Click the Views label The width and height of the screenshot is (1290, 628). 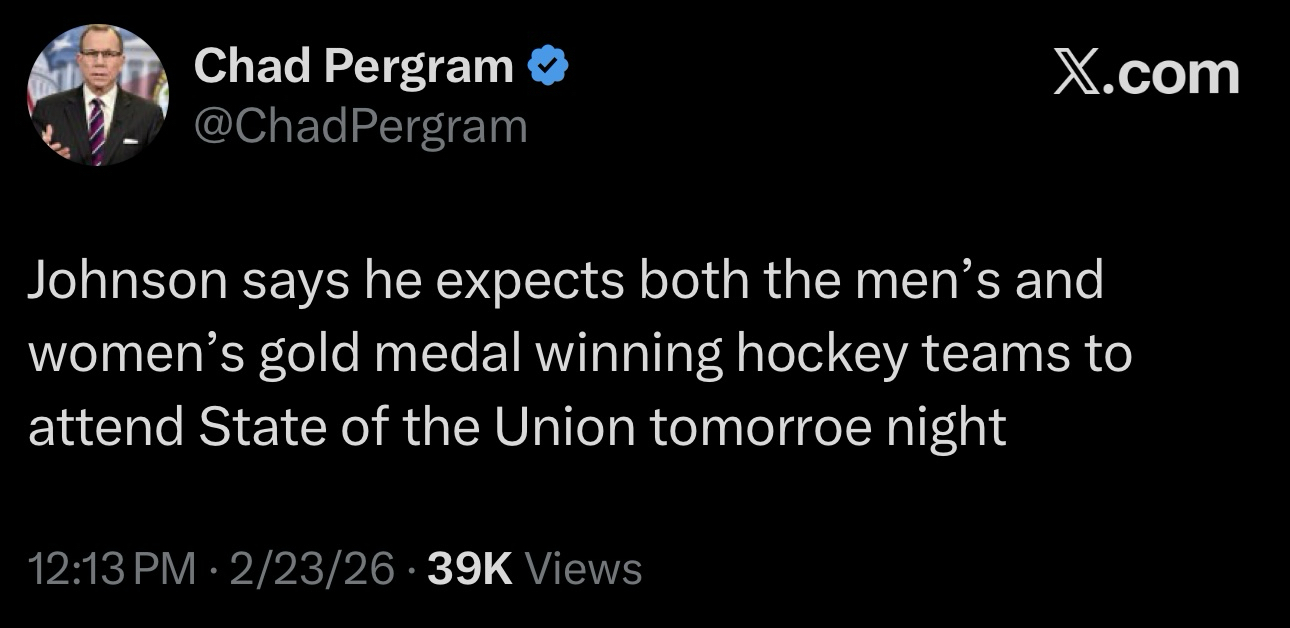point(583,569)
